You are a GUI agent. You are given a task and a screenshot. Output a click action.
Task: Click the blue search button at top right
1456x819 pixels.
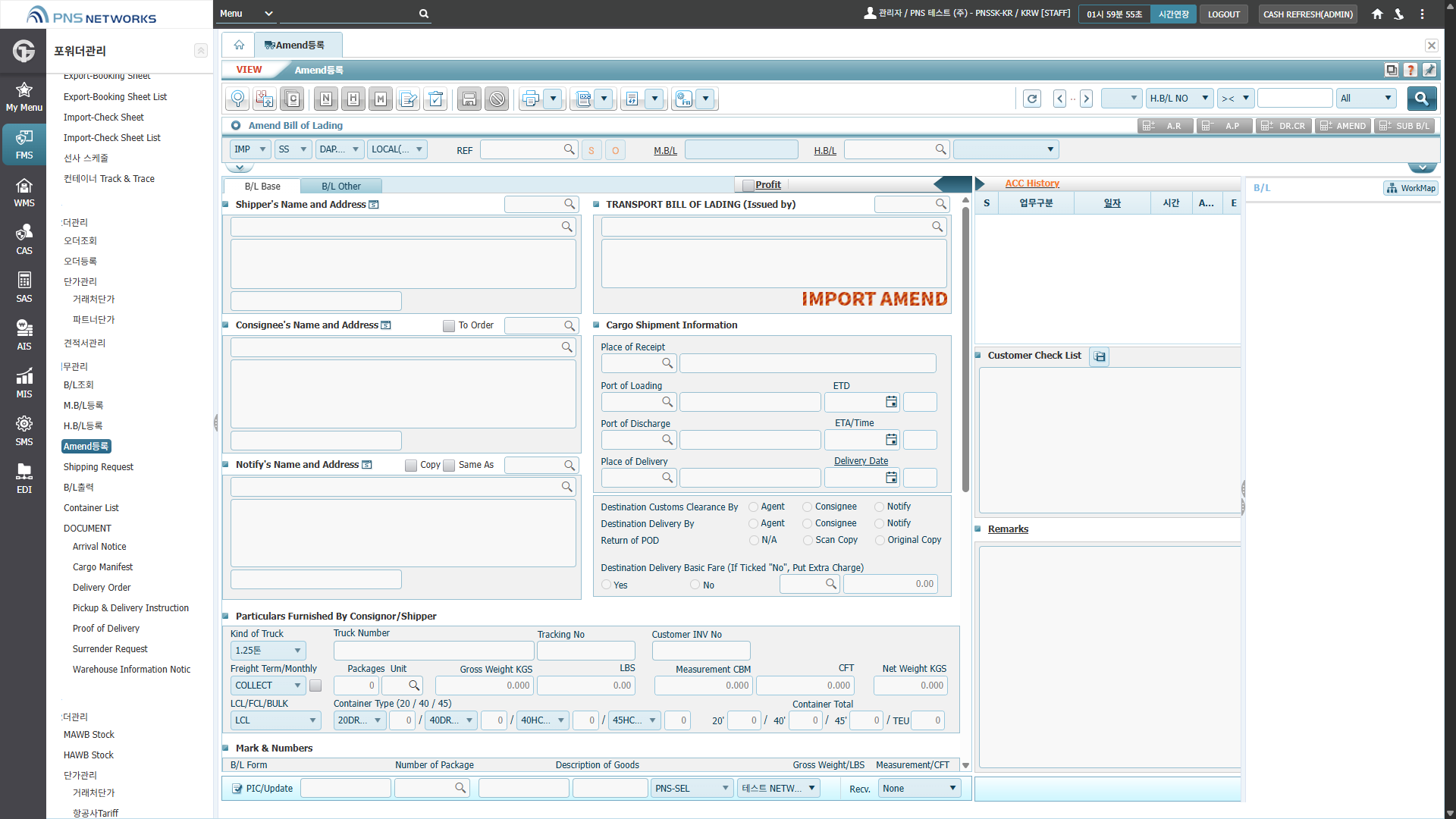[x=1422, y=99]
